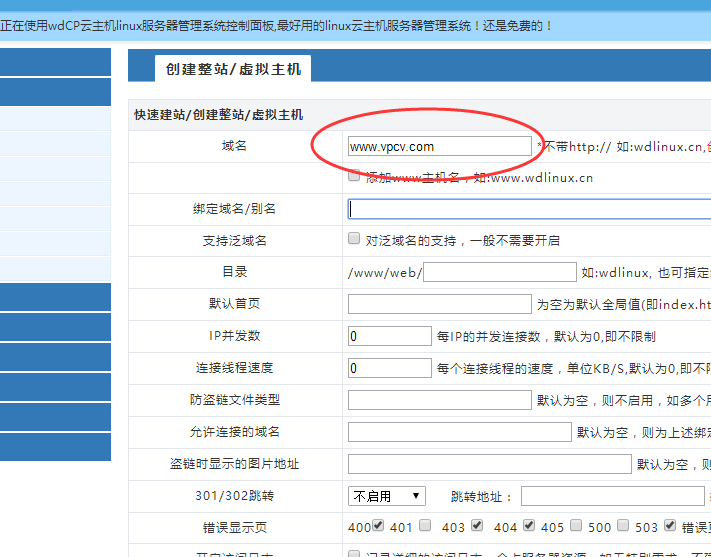The width and height of the screenshot is (711, 557).
Task: Uncheck the 400 error page checkbox
Action: (378, 526)
